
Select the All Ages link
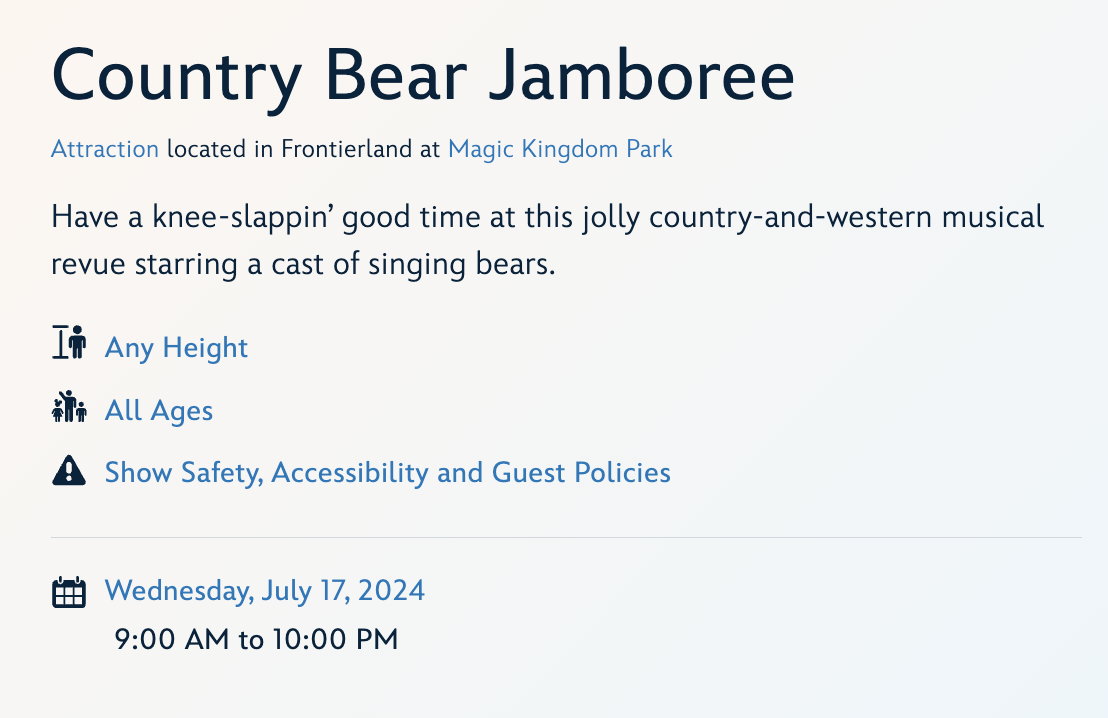click(158, 411)
